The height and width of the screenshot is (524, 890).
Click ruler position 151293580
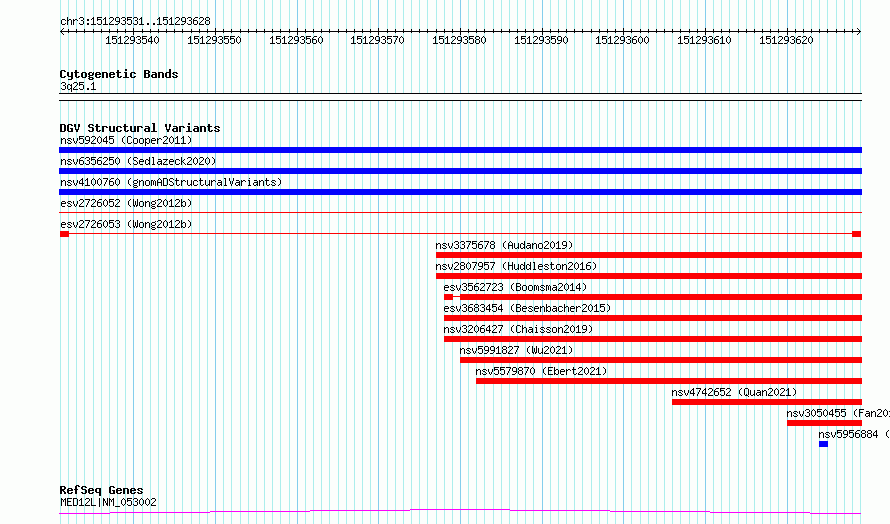pos(459,40)
